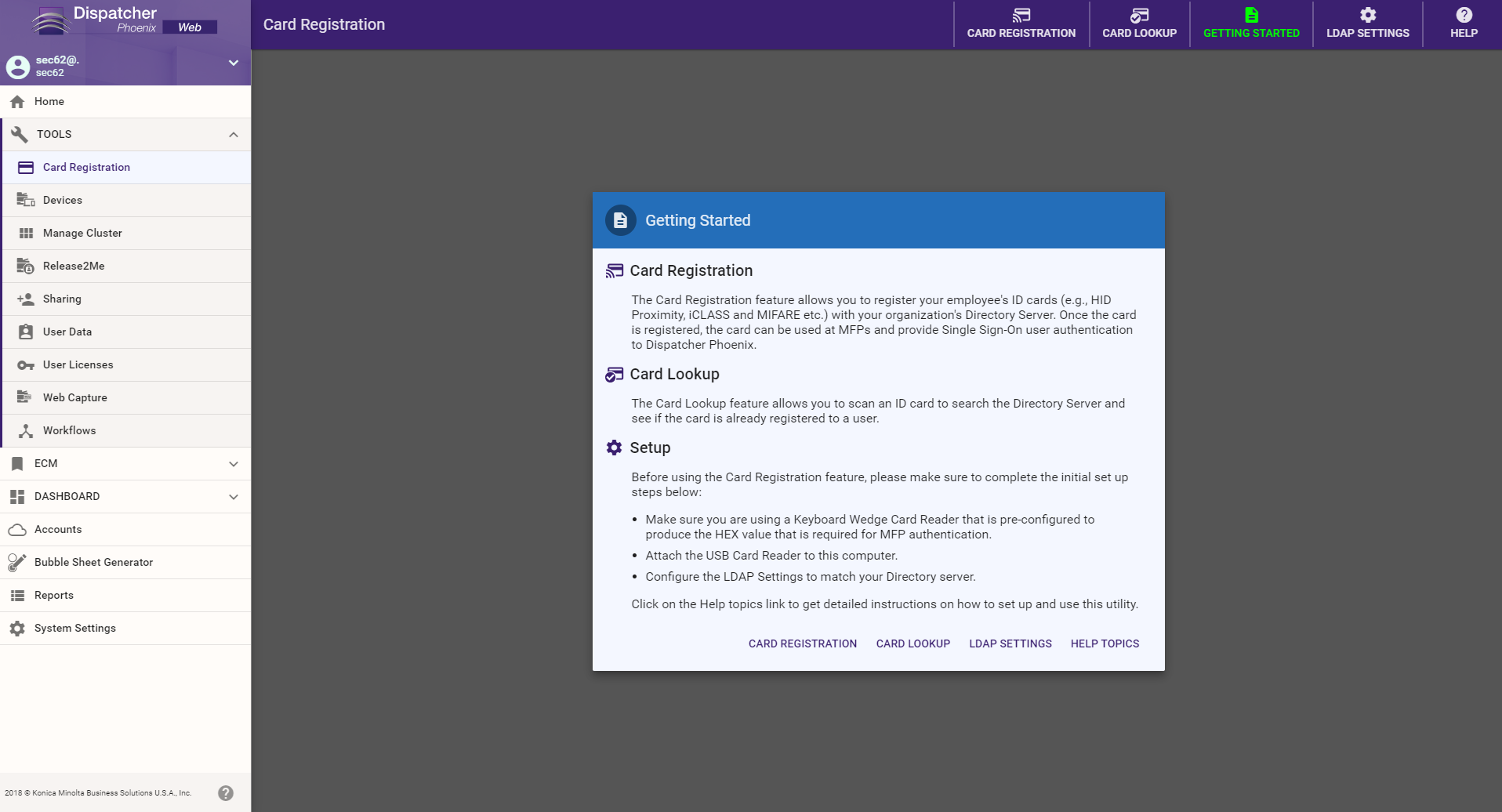The height and width of the screenshot is (812, 1502).
Task: Click the Accounts cloud icon
Action: 17,530
